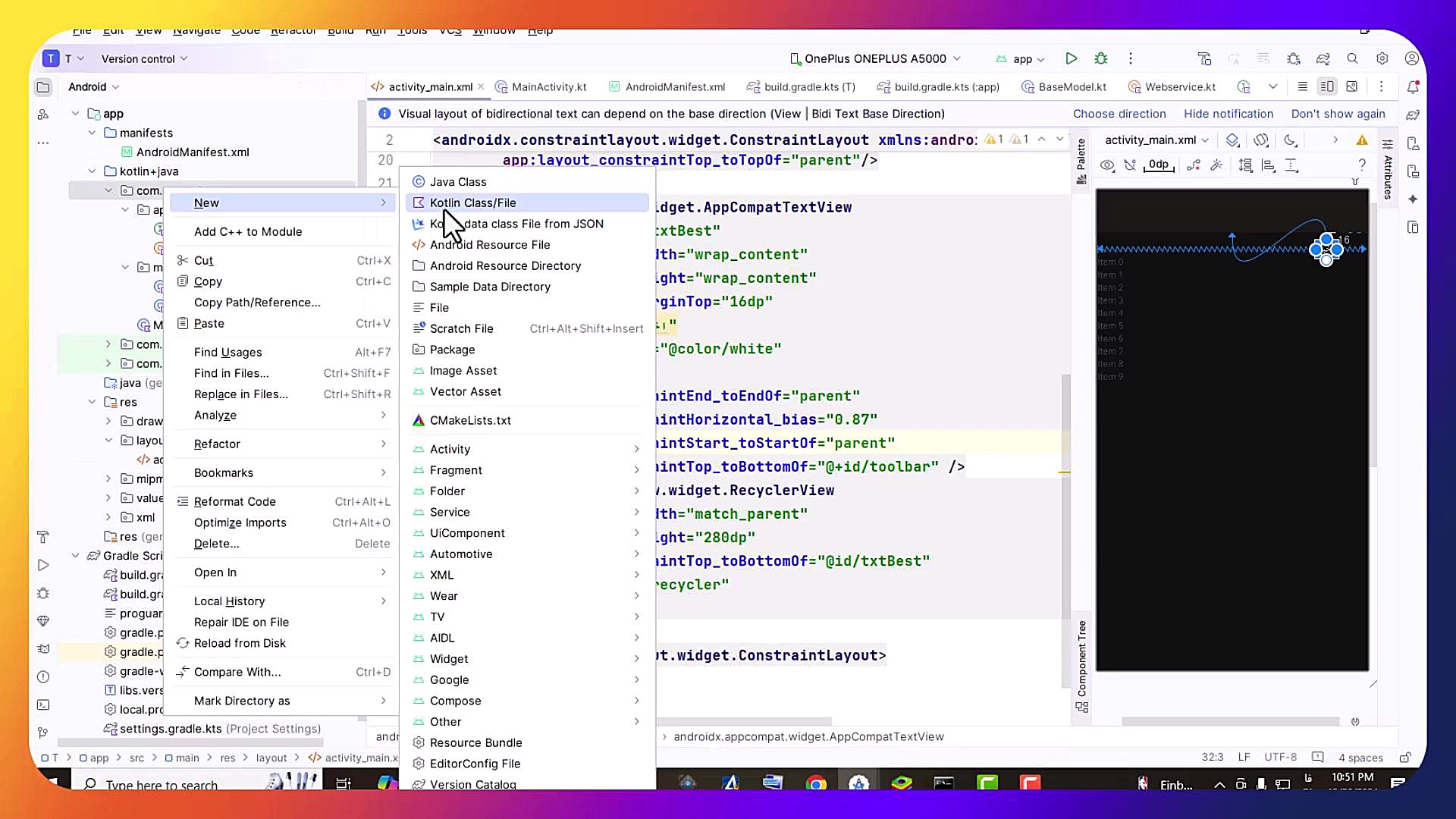Click Infer Constraints magic wand icon
This screenshot has height=819, width=1456.
pyautogui.click(x=1217, y=165)
